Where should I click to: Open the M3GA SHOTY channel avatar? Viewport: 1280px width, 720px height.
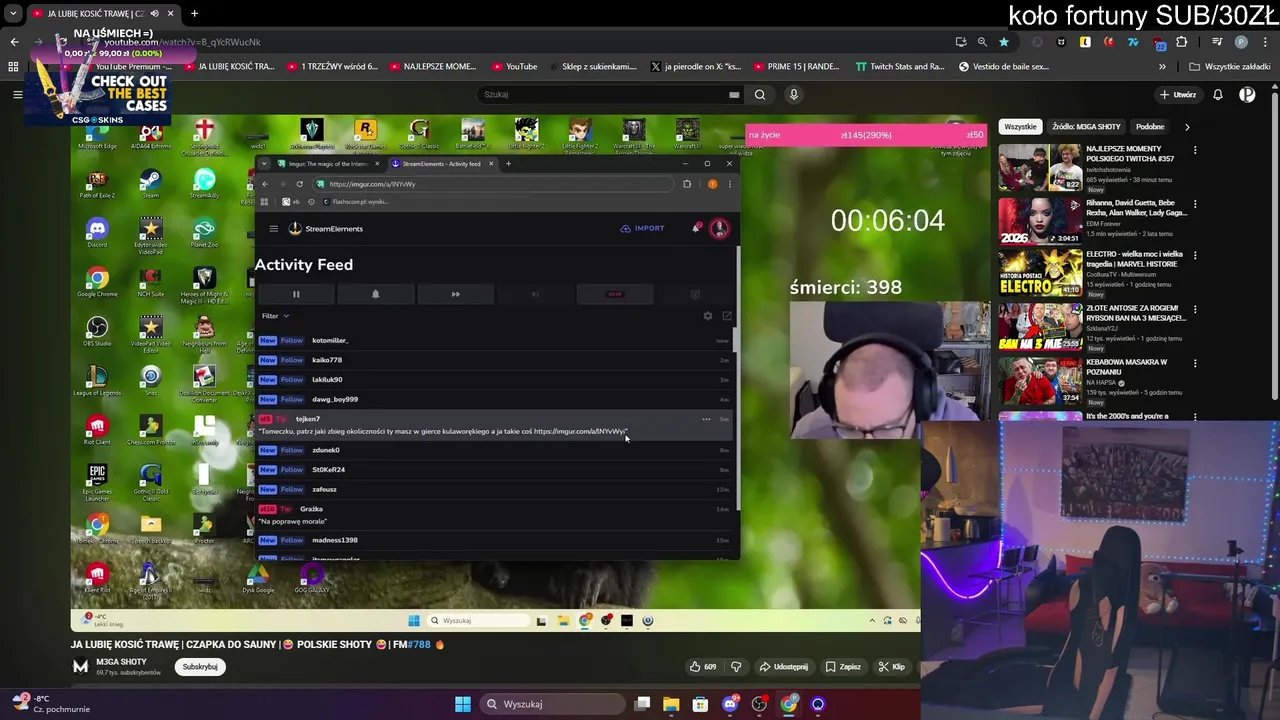[80, 667]
